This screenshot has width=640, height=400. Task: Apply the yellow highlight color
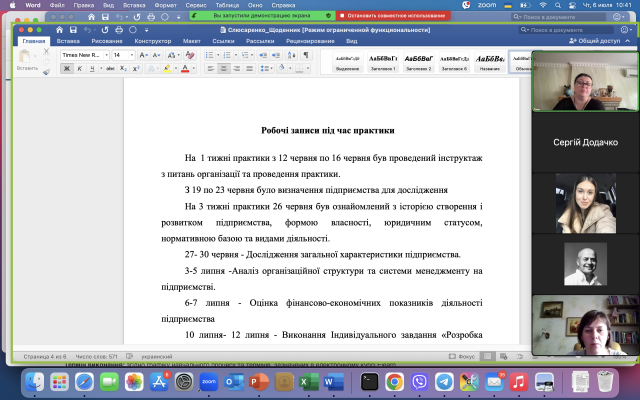[x=167, y=69]
